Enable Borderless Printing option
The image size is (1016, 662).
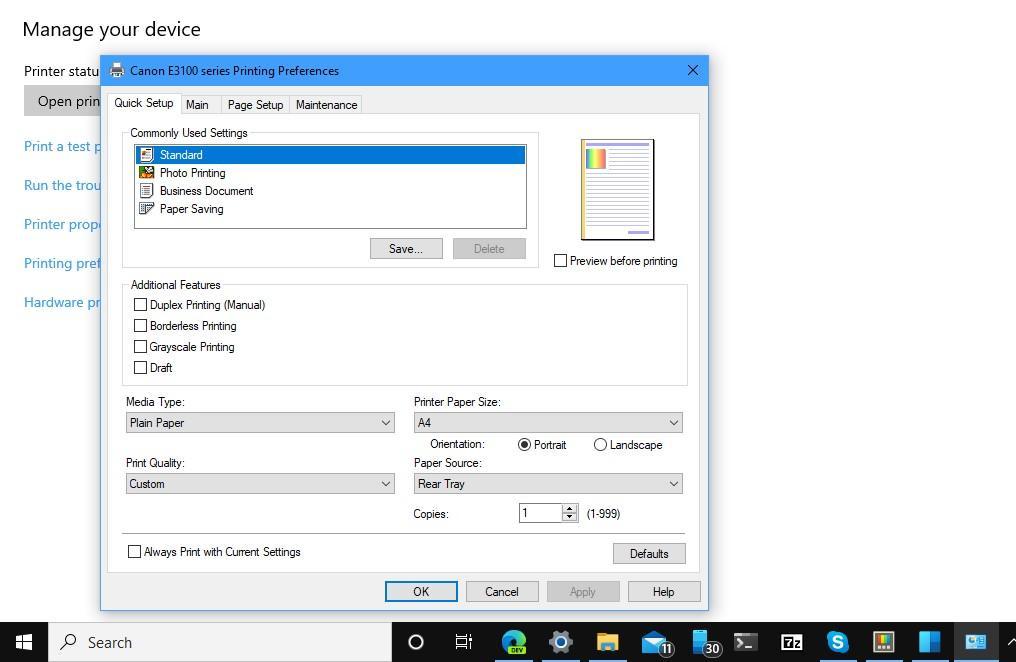point(141,325)
